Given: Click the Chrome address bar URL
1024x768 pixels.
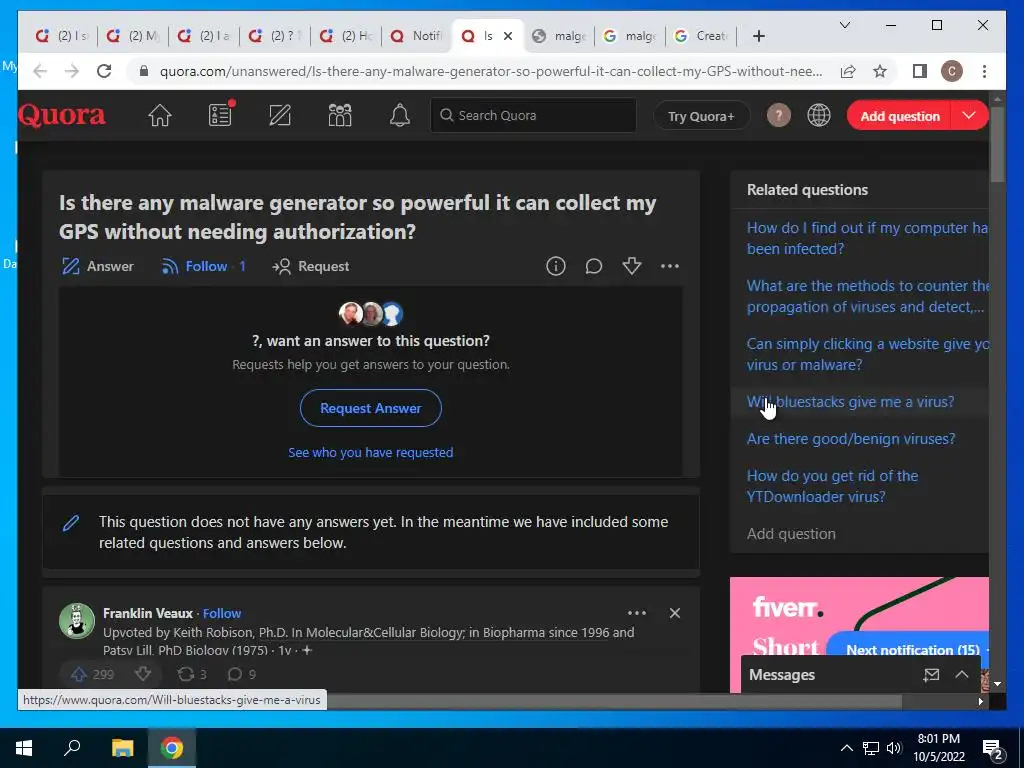Looking at the screenshot, I should tap(490, 71).
